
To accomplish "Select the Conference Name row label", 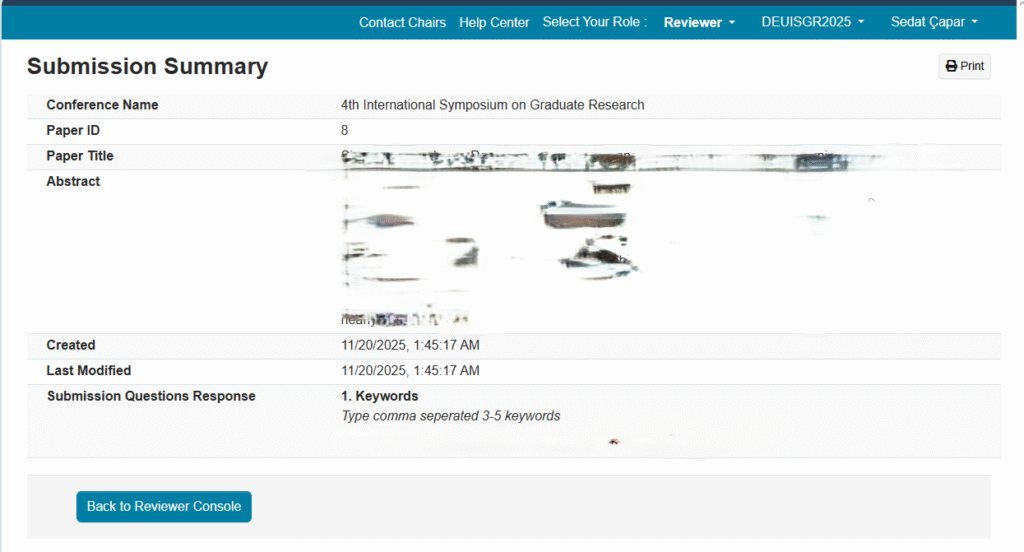I will (102, 105).
